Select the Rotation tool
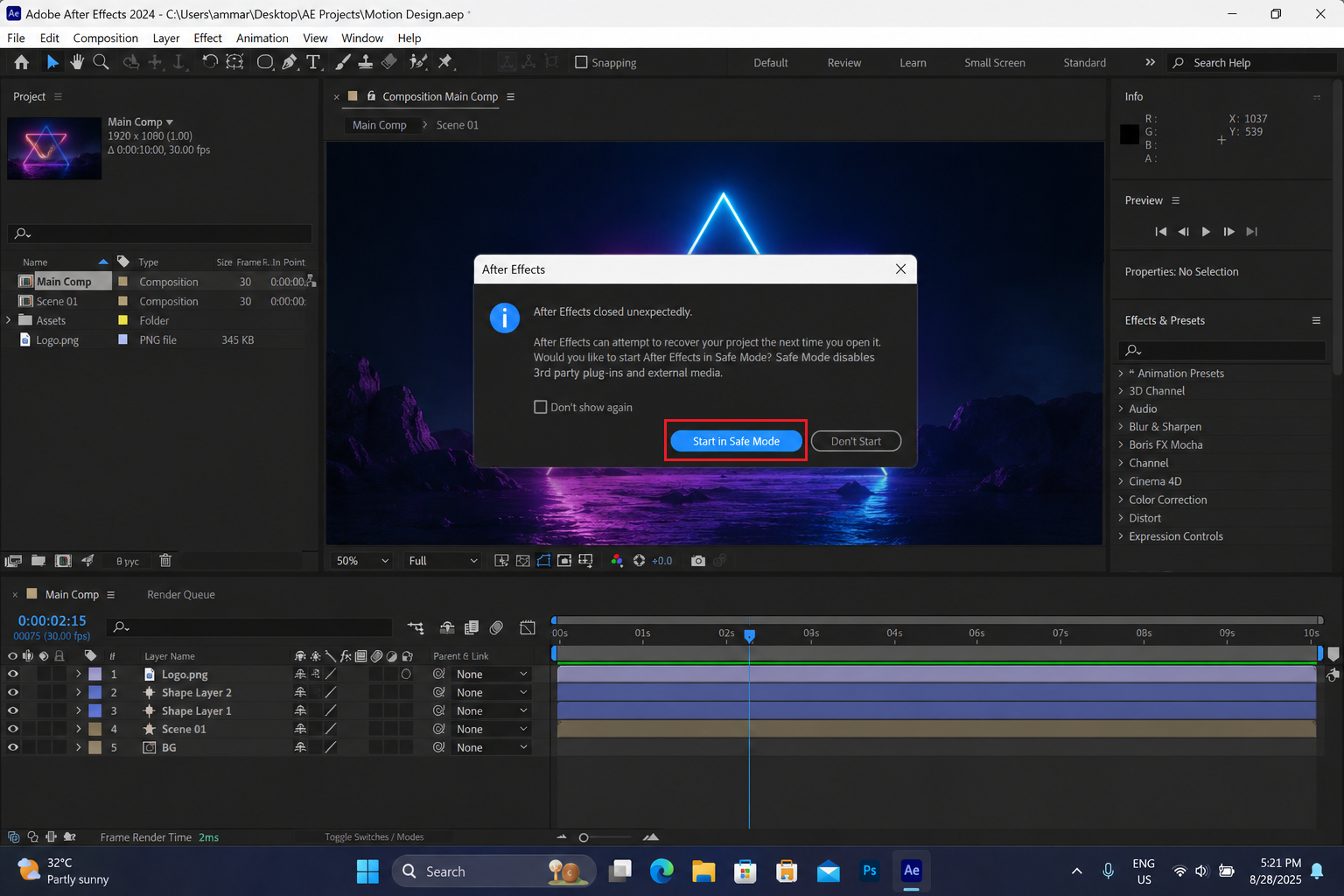The width and height of the screenshot is (1344, 896). 210,62
